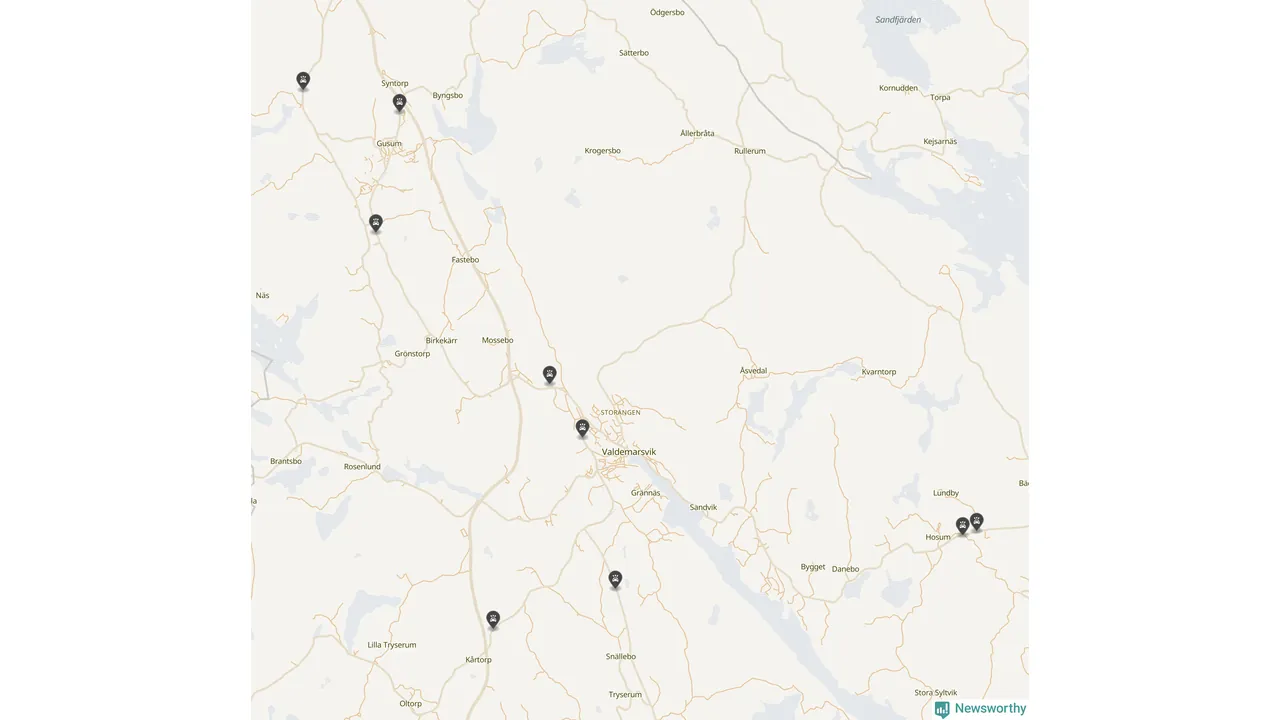The image size is (1280, 720).
Task: Open the marker pin east of Mossebo
Action: pos(549,374)
